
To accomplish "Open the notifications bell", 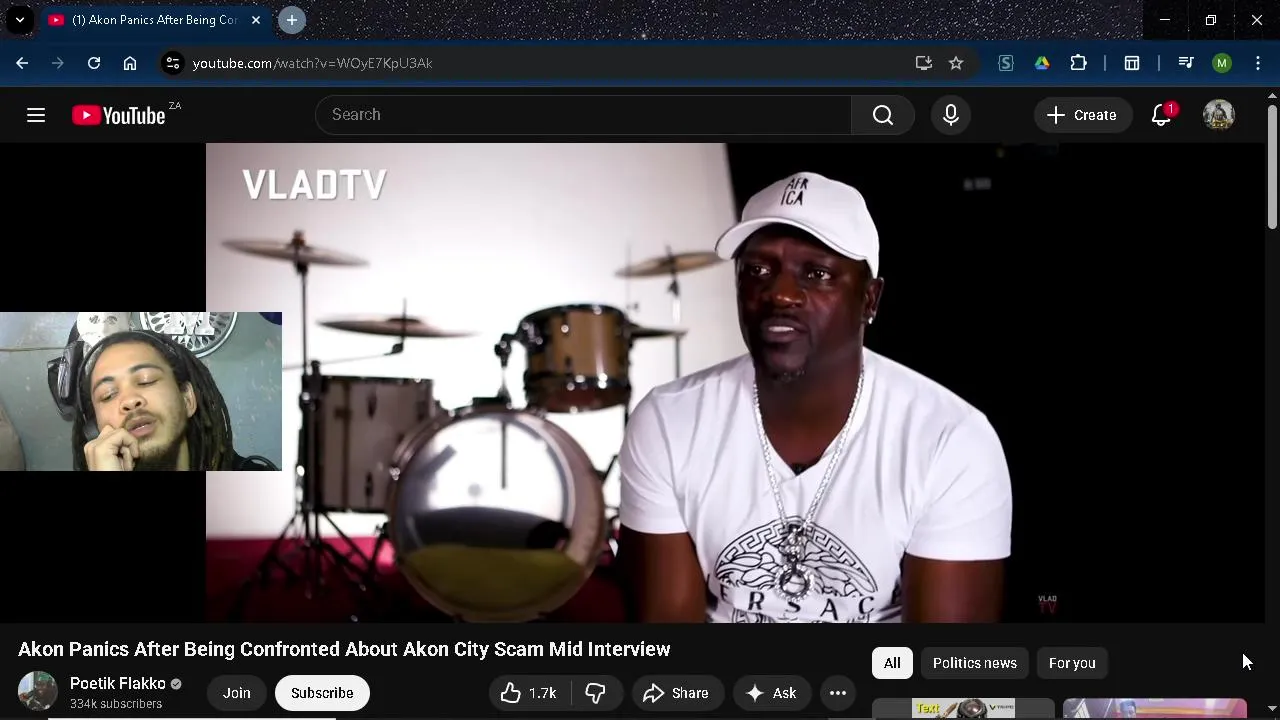I will click(1162, 115).
